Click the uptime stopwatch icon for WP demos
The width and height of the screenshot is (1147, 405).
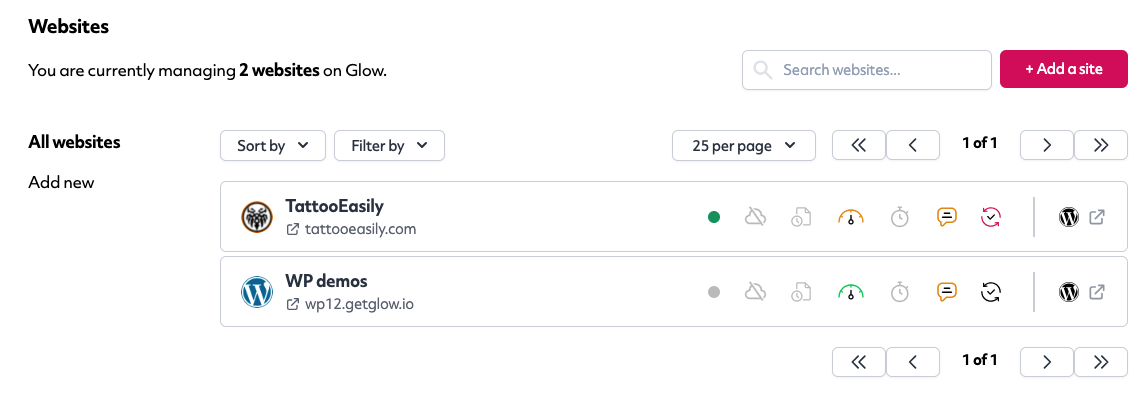[900, 292]
